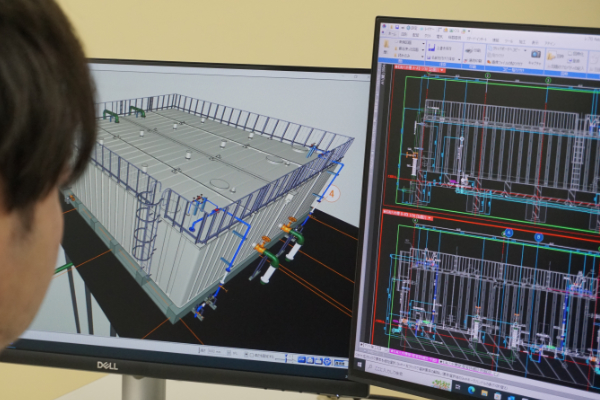
Task: Select the lower drawing pane's red title tab
Action: (x=408, y=215)
